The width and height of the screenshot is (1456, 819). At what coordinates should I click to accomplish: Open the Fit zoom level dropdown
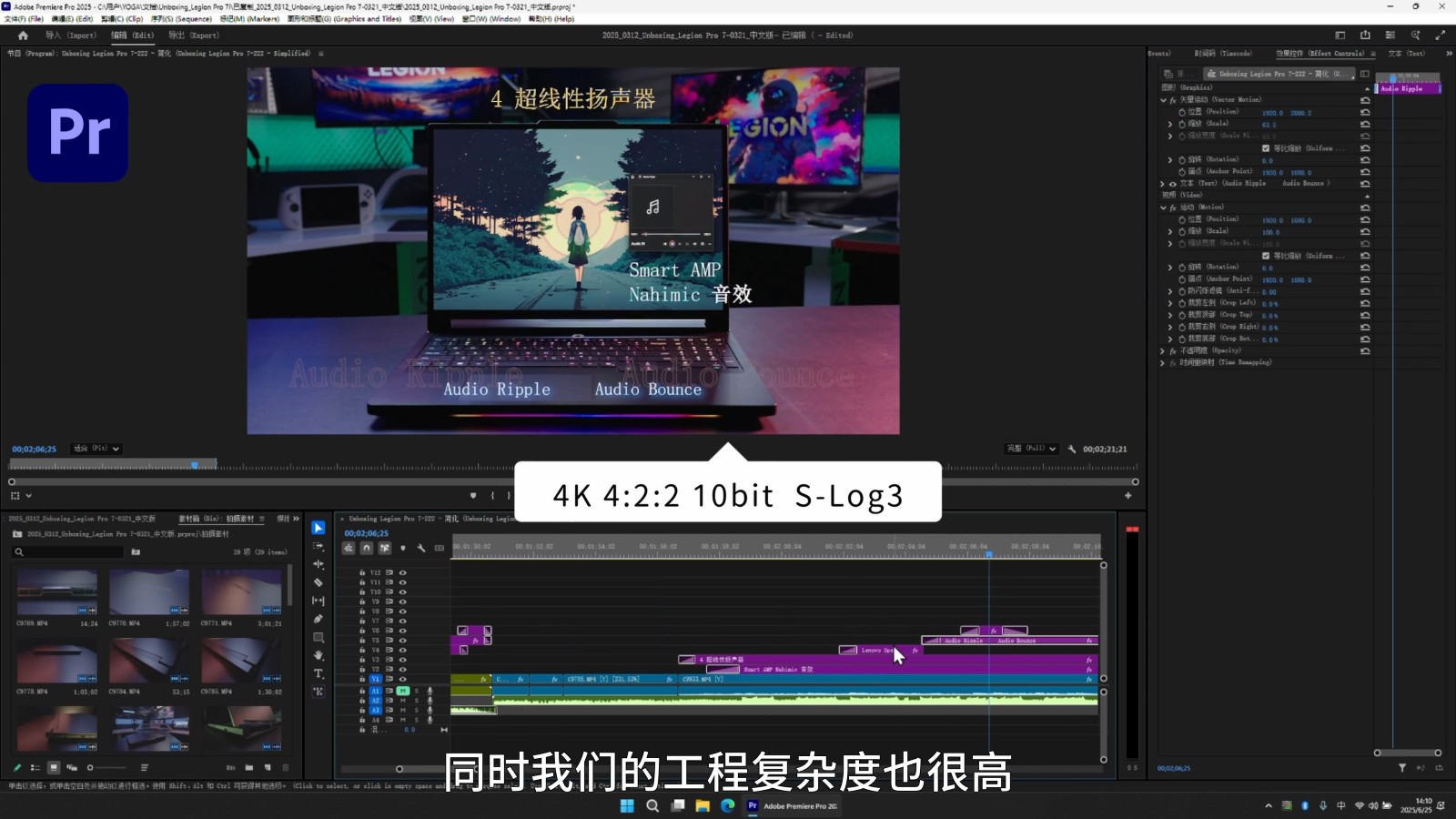(96, 449)
